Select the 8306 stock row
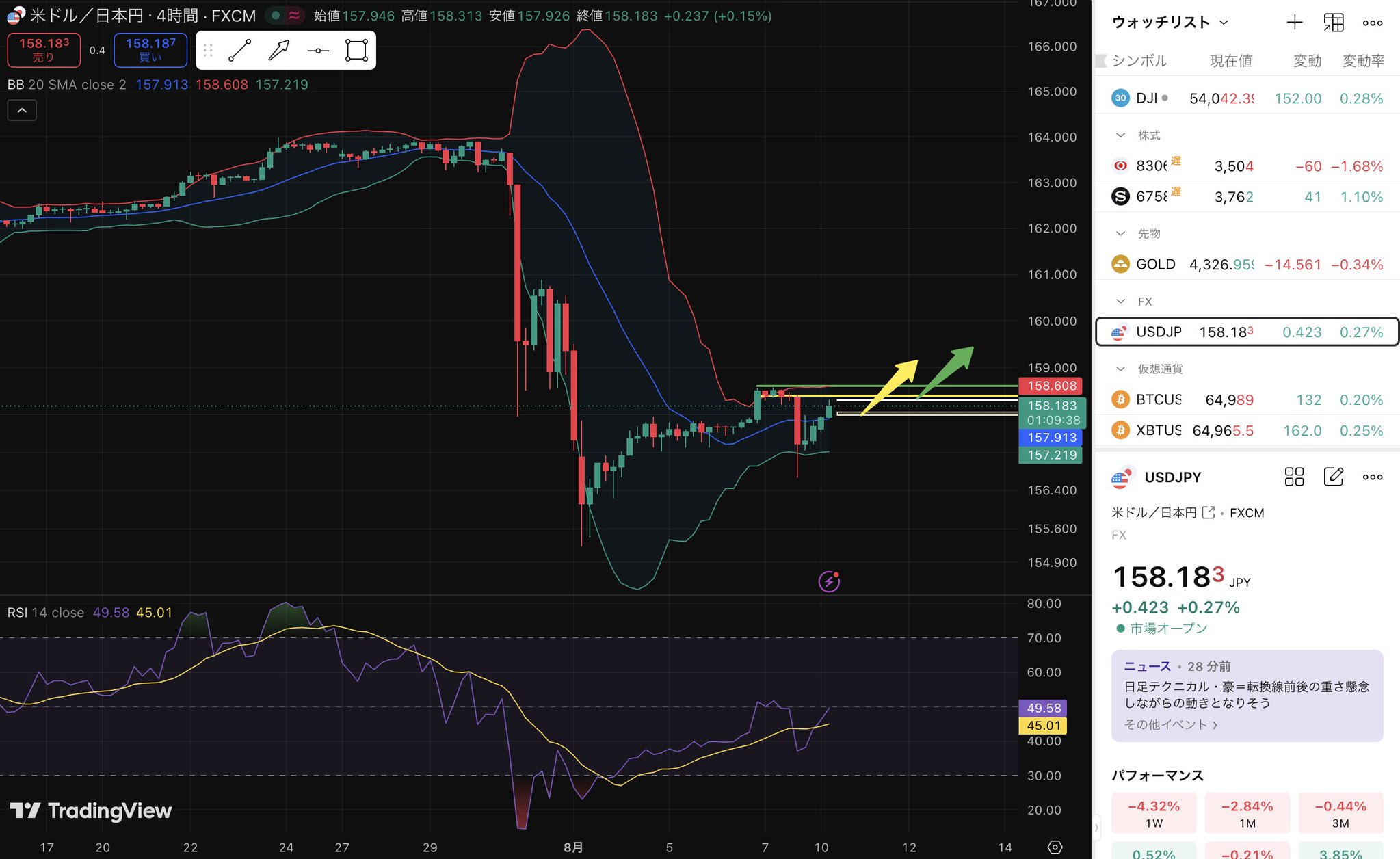 (1247, 166)
